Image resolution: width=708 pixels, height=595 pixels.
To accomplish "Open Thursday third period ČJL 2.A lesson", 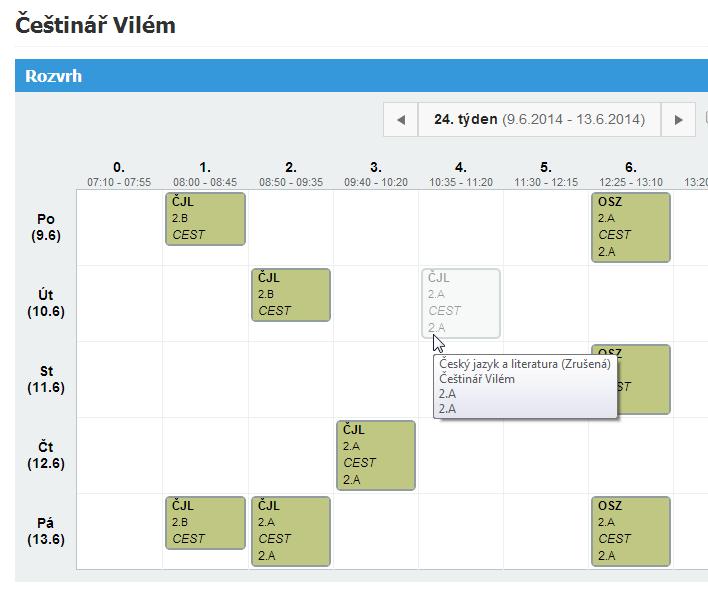I will click(x=375, y=455).
